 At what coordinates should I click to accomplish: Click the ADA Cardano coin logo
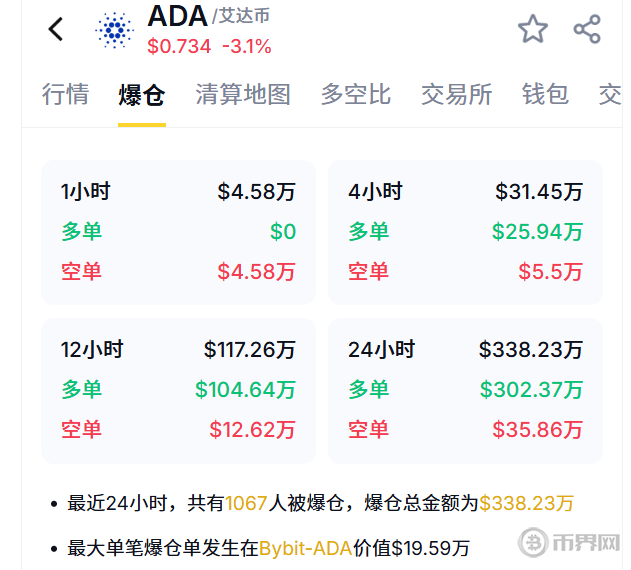[x=115, y=30]
